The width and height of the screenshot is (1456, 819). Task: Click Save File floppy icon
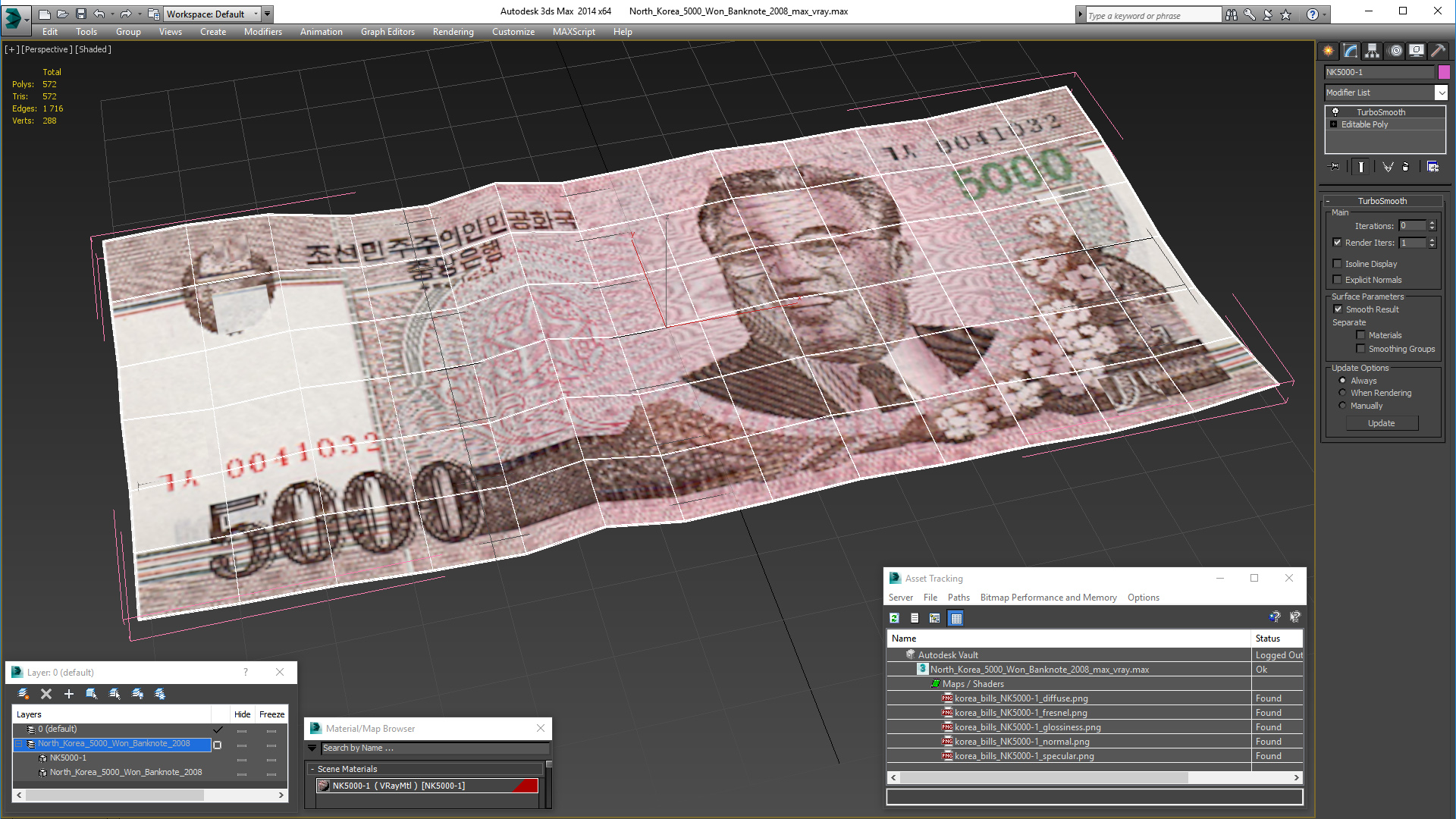[x=81, y=14]
